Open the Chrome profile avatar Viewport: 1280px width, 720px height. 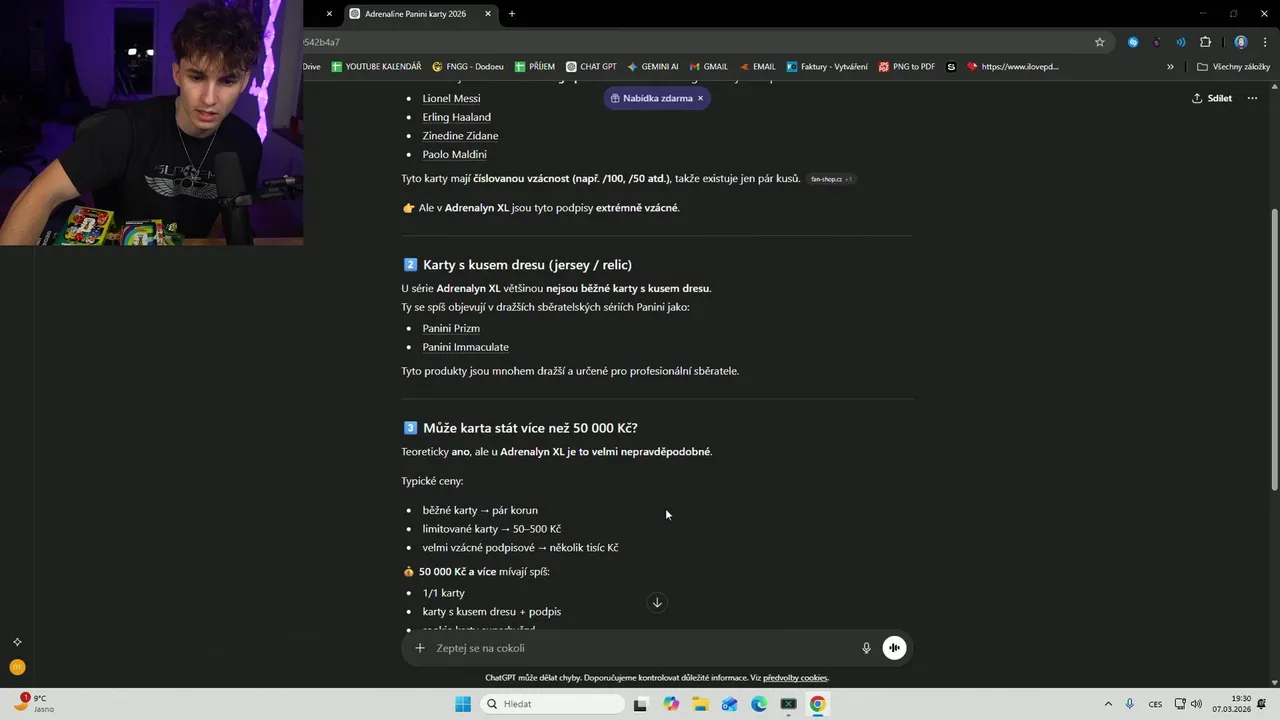point(1241,42)
